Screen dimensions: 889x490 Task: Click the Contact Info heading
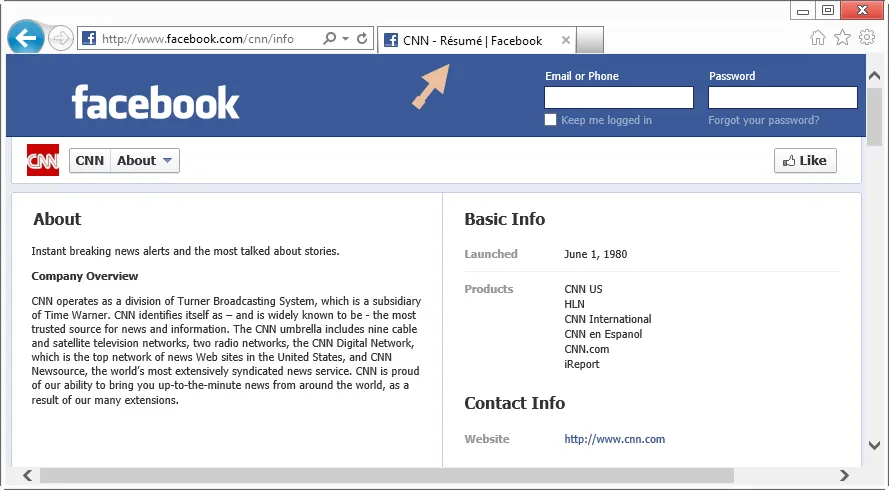[515, 403]
